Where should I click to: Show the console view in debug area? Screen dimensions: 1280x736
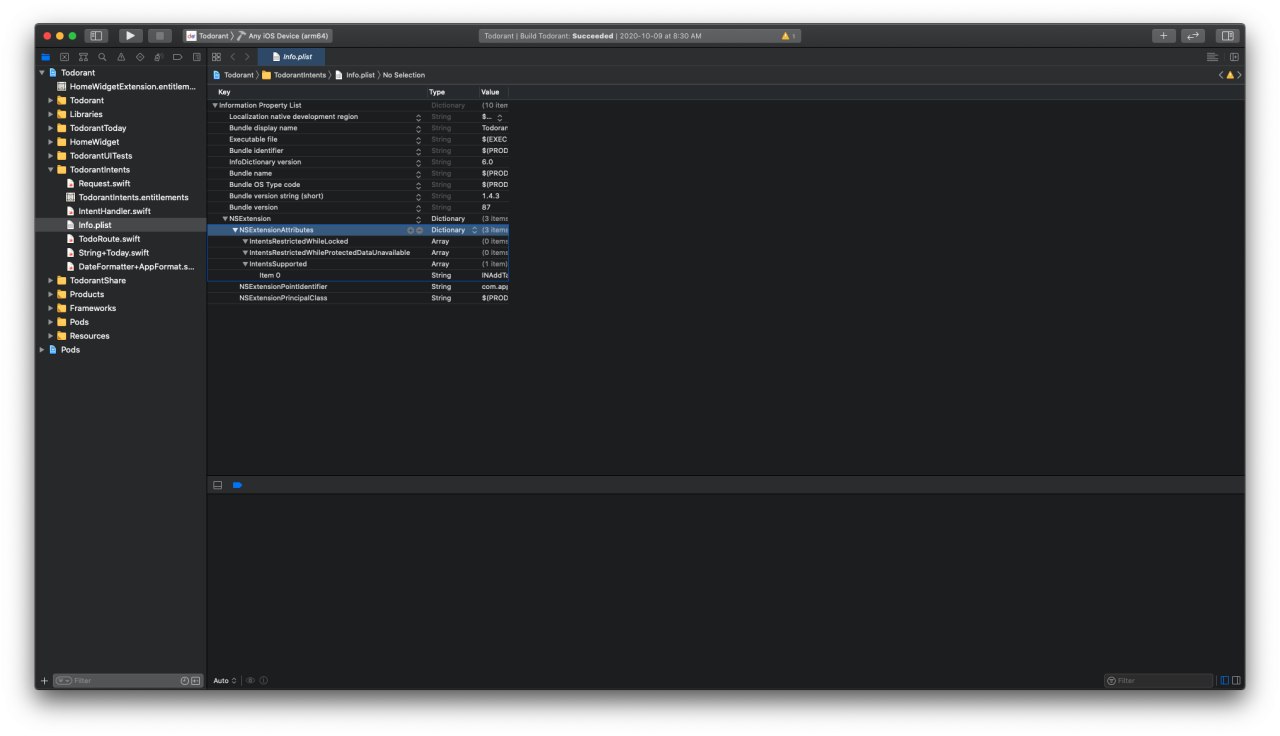point(1237,681)
